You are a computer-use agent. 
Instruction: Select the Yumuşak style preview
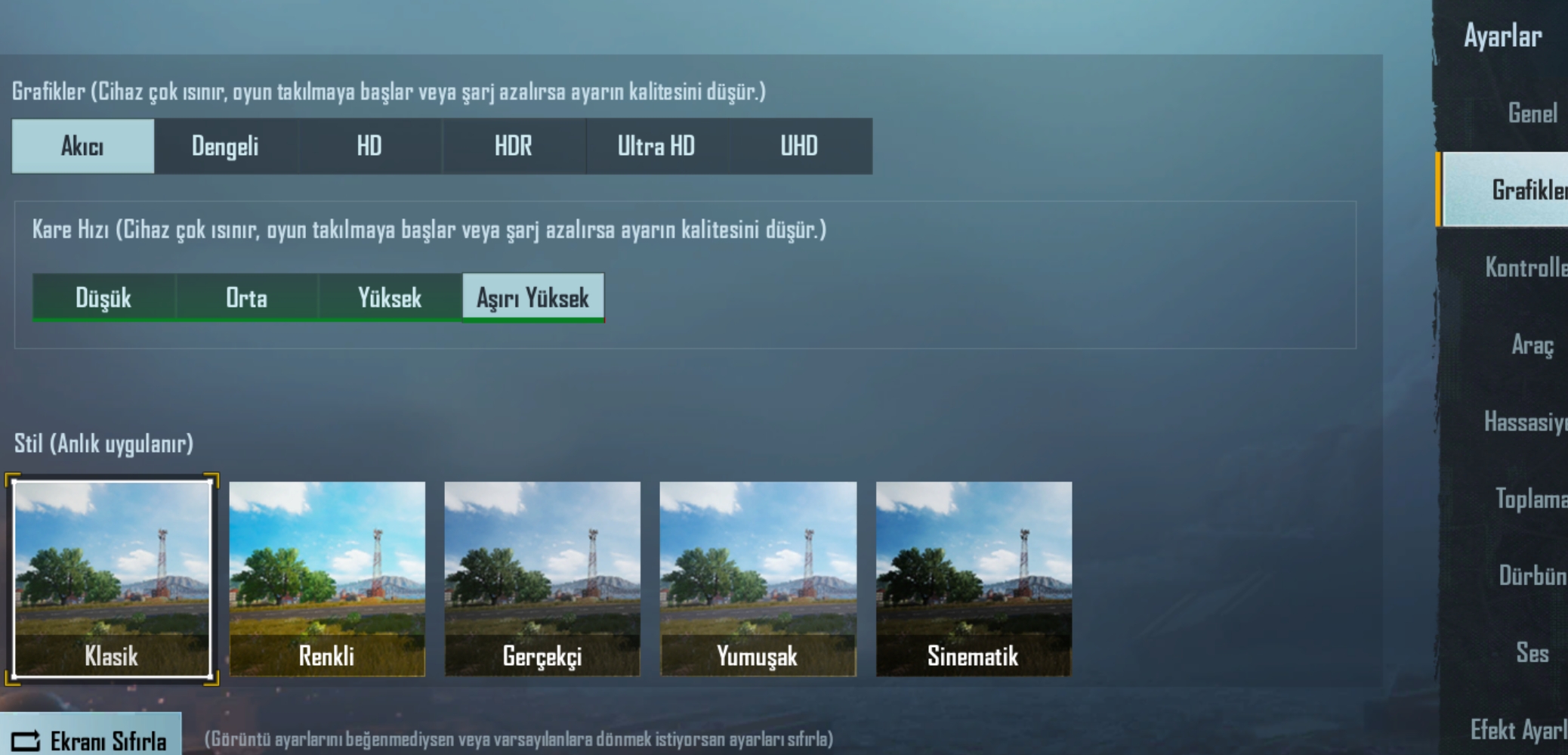(x=758, y=579)
